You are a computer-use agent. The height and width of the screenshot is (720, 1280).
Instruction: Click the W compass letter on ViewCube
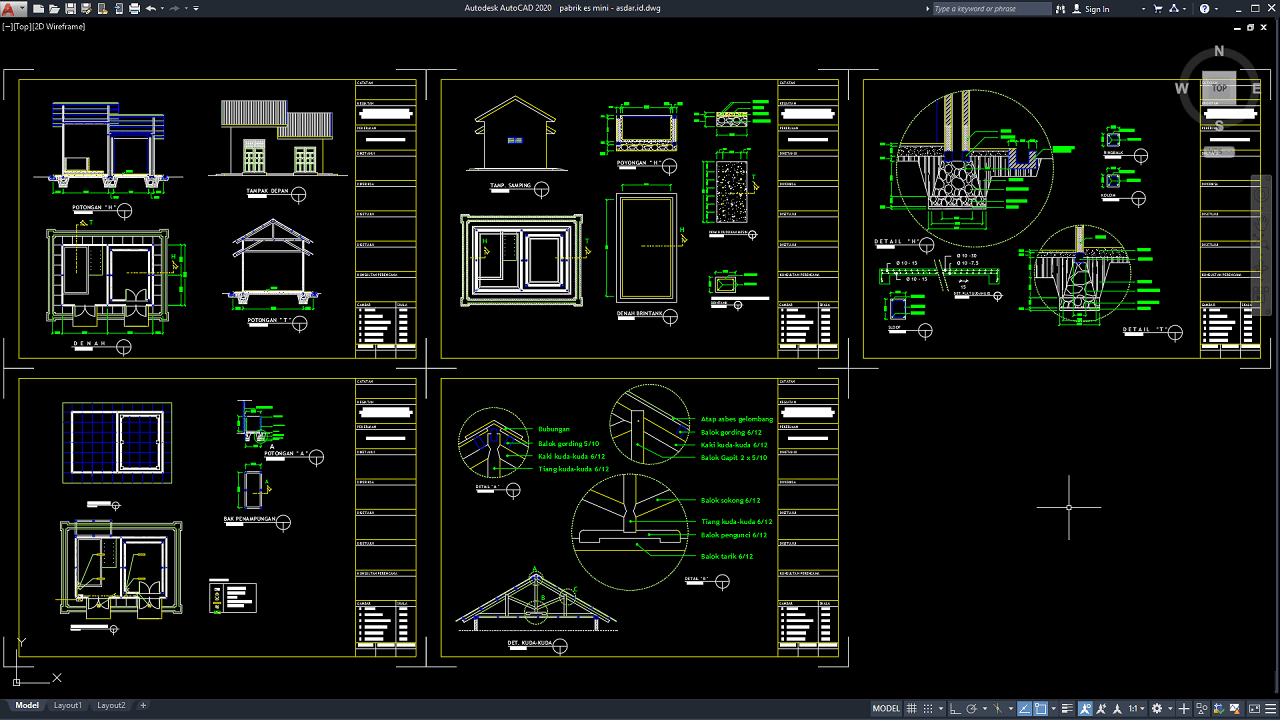pos(1182,88)
